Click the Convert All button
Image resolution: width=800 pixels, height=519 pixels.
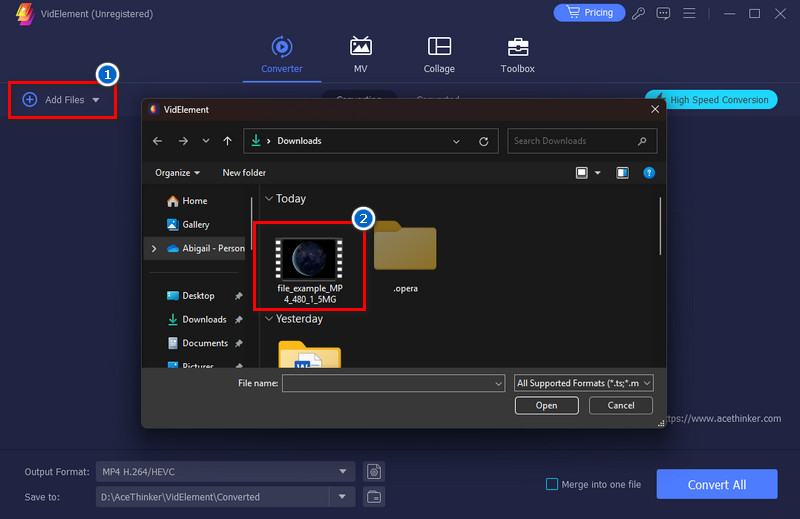point(717,484)
